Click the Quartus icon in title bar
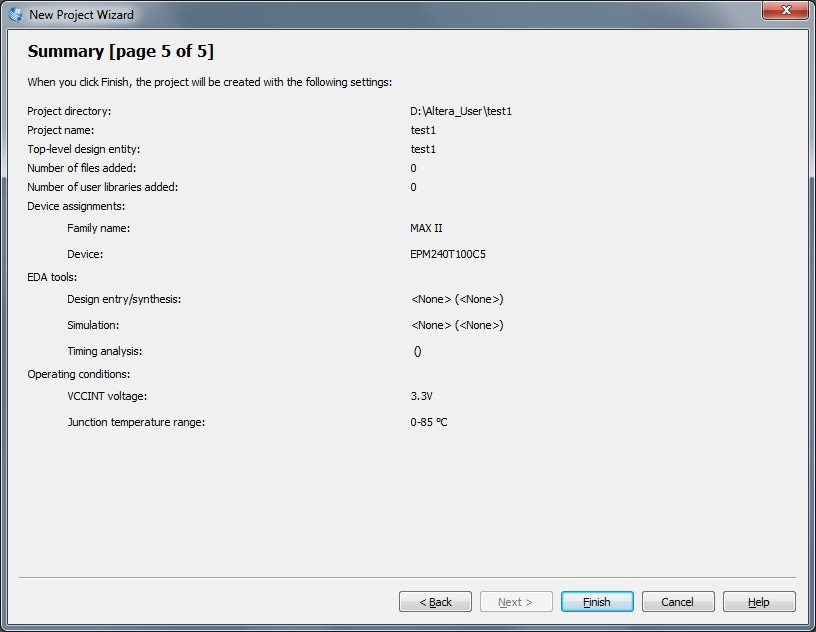The width and height of the screenshot is (816, 632). tap(16, 14)
